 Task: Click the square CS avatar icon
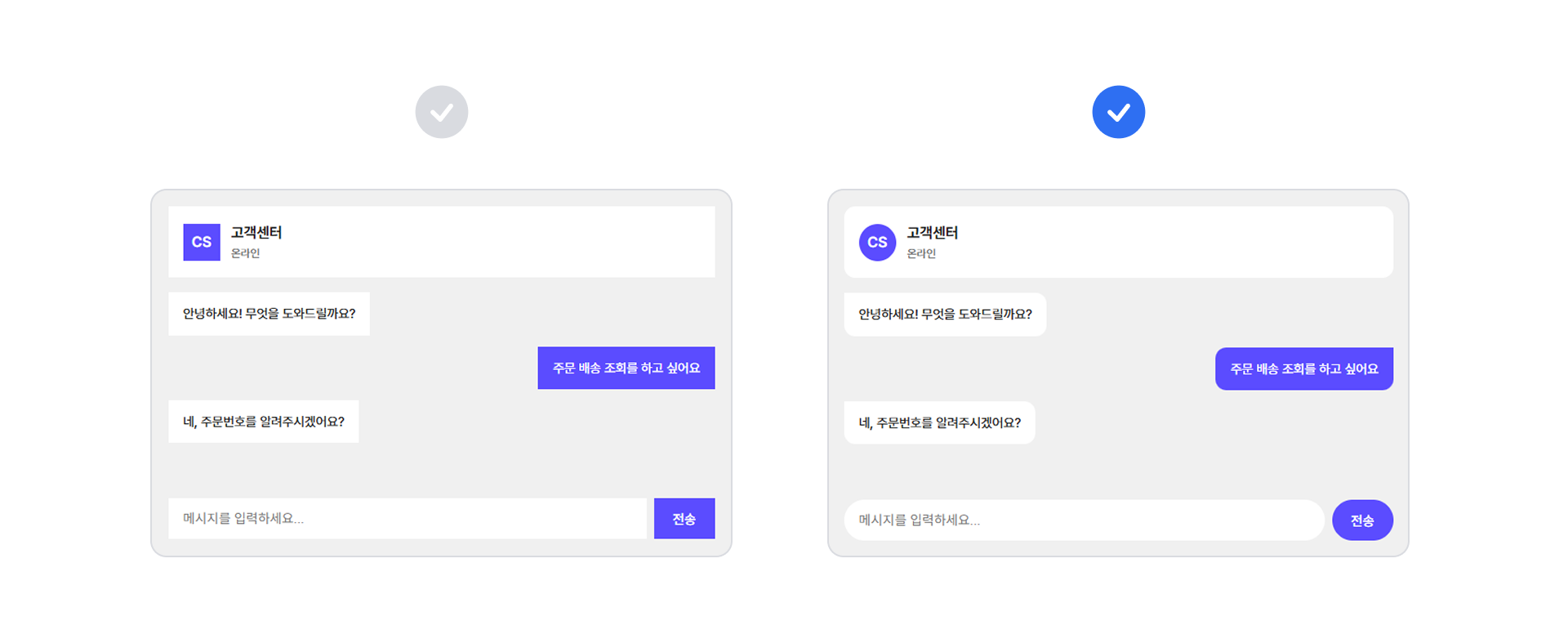(202, 242)
